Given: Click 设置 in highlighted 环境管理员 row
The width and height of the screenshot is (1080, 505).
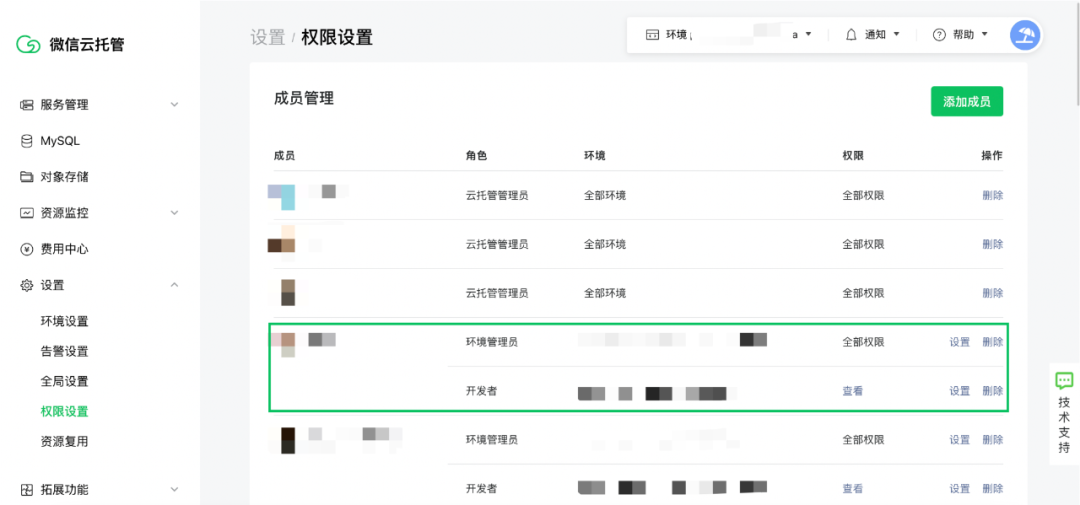Looking at the screenshot, I should pos(959,342).
